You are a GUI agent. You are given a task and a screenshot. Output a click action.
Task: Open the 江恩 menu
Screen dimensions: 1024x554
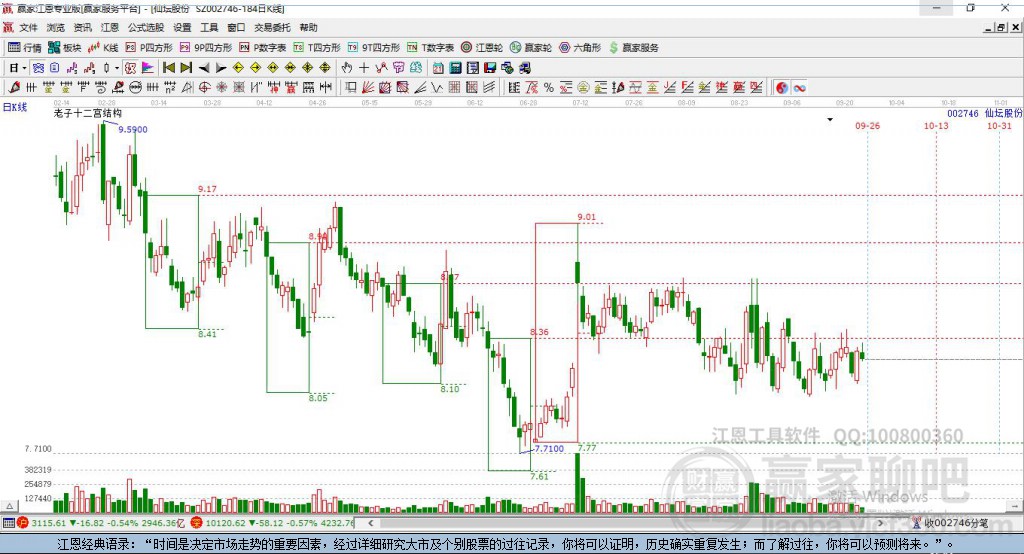tap(110, 27)
